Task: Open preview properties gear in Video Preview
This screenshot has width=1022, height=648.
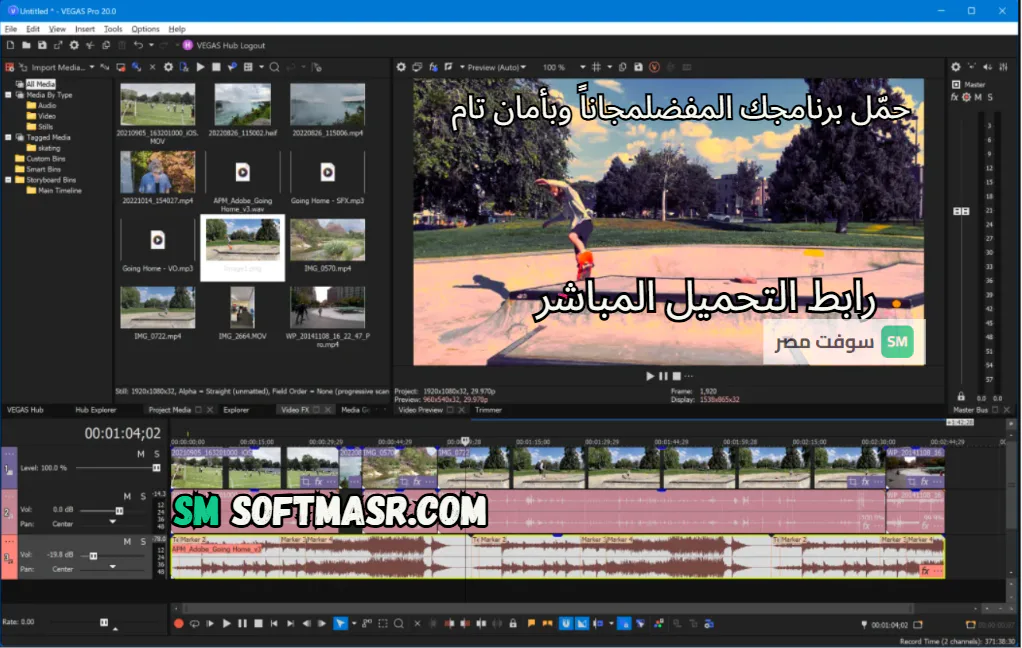Action: tap(401, 67)
